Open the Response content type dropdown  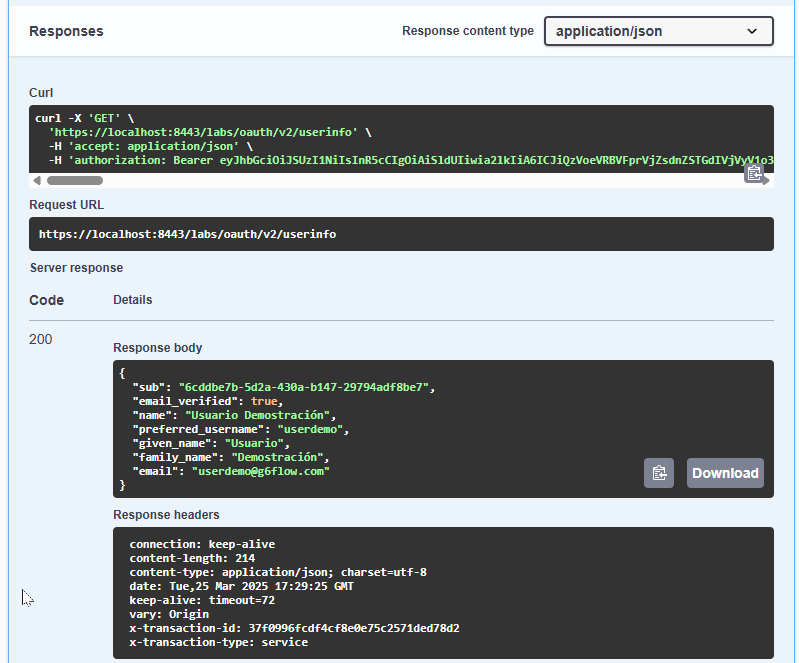(658, 31)
